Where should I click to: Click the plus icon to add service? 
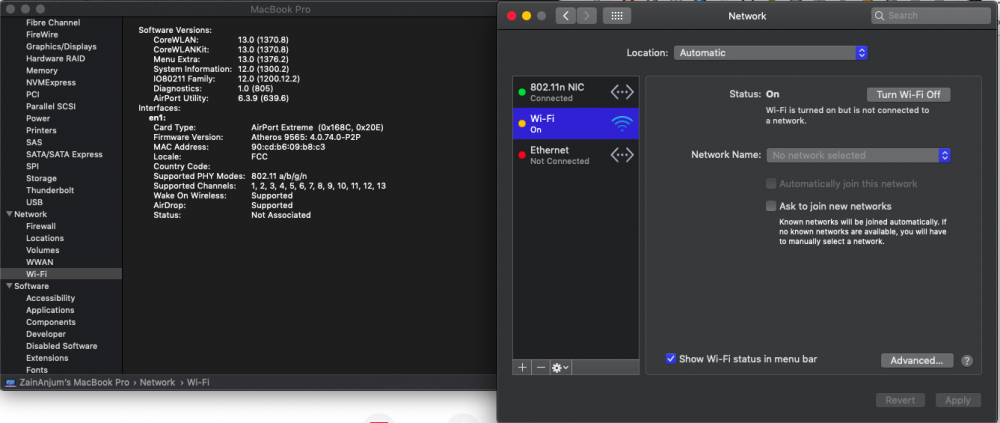522,367
